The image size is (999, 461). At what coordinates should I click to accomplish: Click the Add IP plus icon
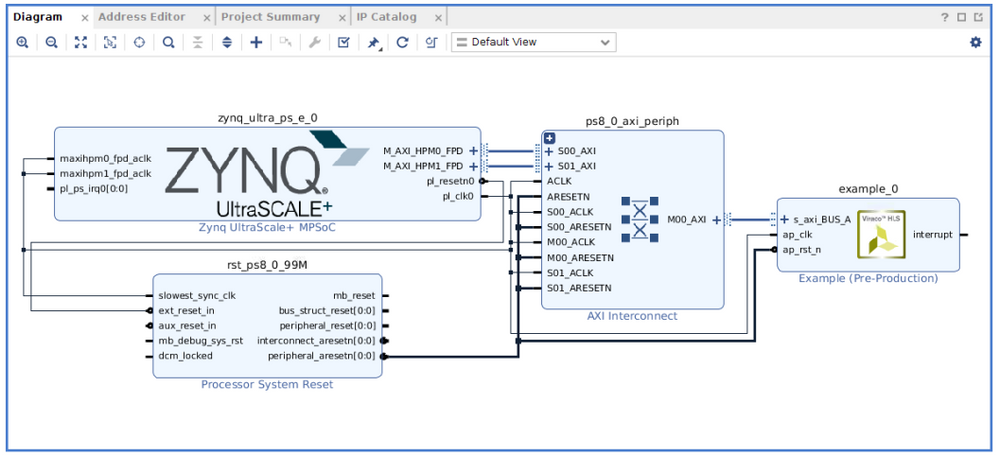256,42
